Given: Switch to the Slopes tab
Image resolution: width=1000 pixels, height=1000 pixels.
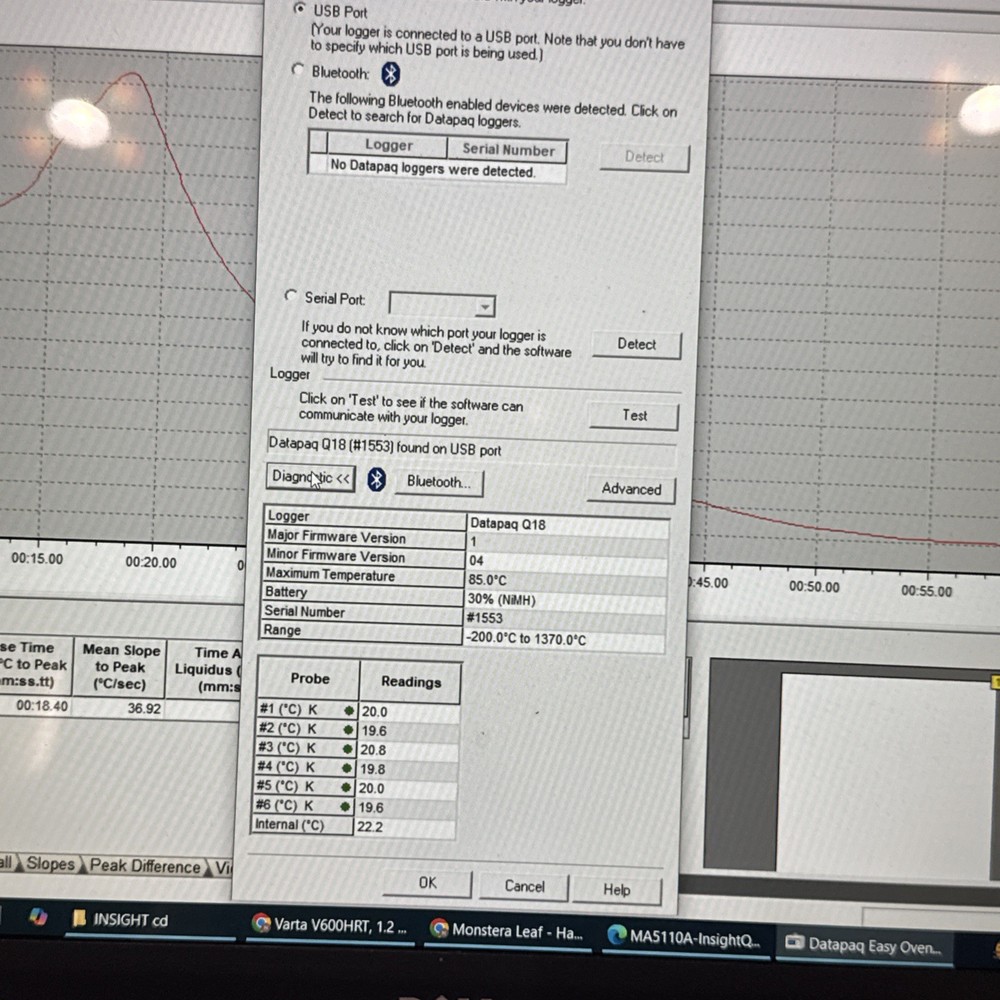Looking at the screenshot, I should pyautogui.click(x=50, y=864).
